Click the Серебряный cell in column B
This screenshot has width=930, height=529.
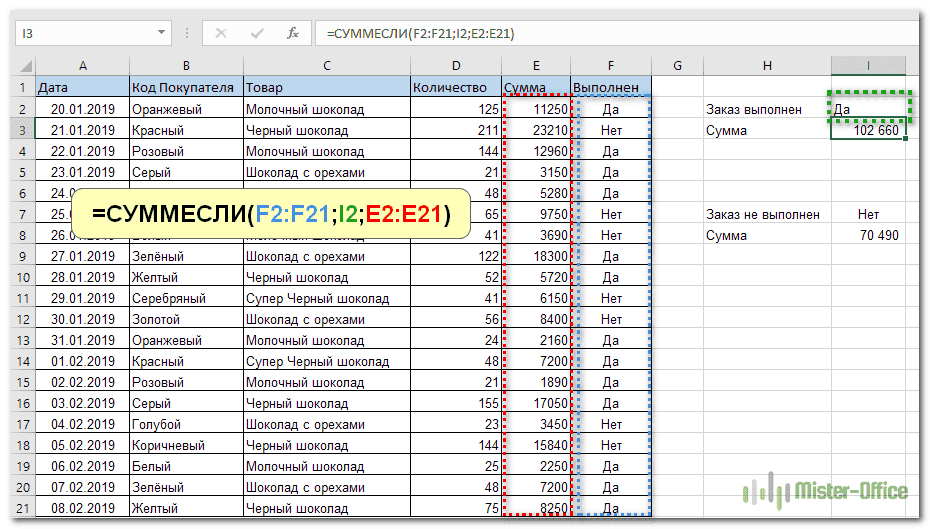(186, 298)
